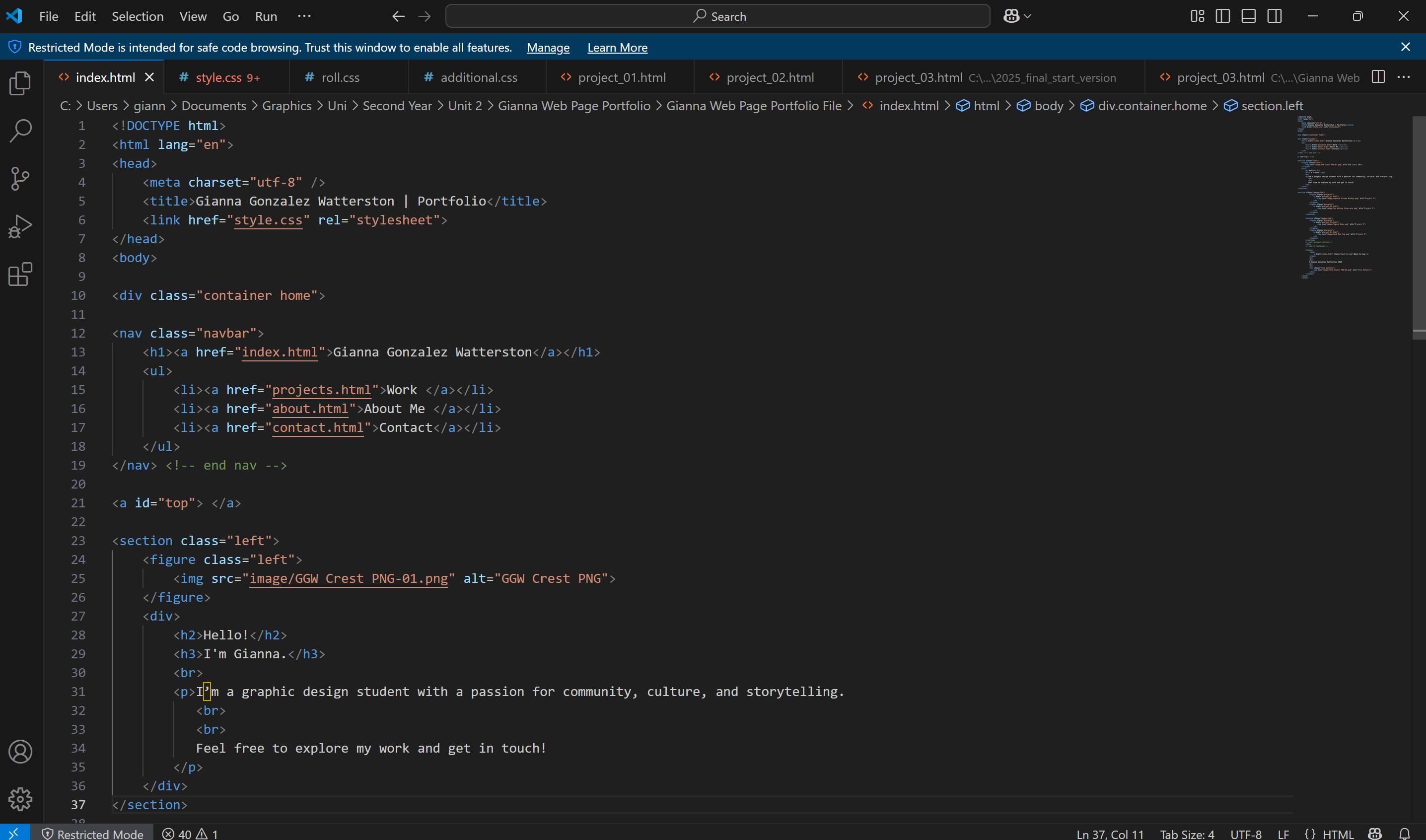1426x840 pixels.
Task: Open the Copilot dropdown chevron in title bar
Action: [x=1028, y=16]
